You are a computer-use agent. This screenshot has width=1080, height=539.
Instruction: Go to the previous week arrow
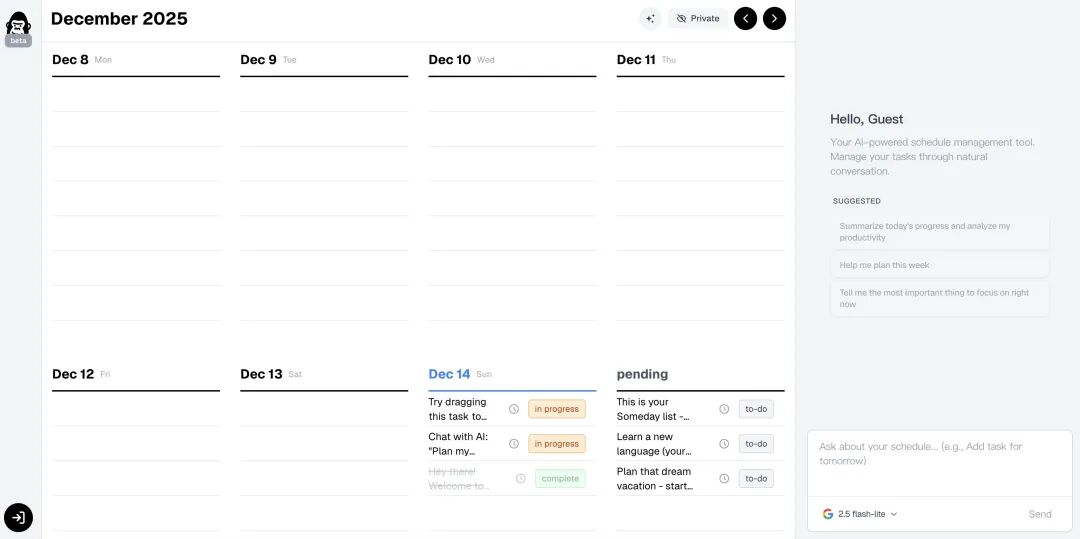(745, 18)
